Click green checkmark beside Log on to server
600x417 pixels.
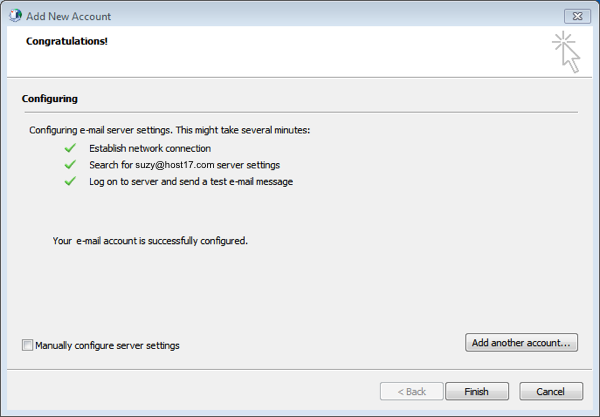tap(70, 181)
